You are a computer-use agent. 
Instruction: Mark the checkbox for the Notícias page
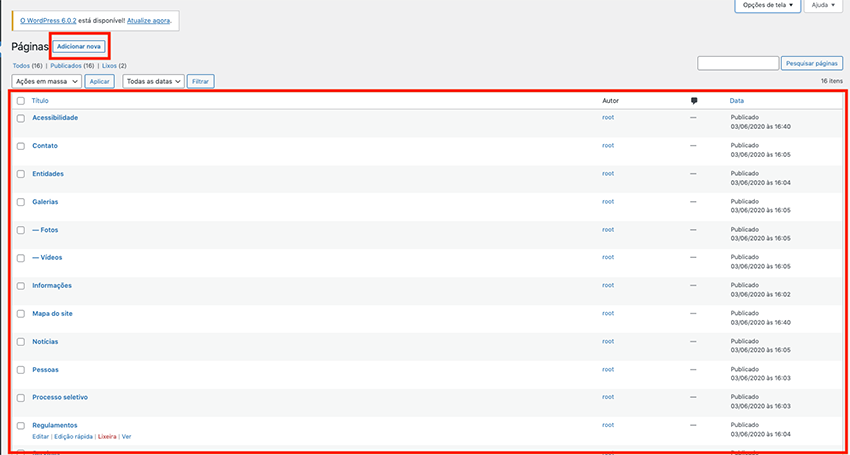(x=21, y=342)
